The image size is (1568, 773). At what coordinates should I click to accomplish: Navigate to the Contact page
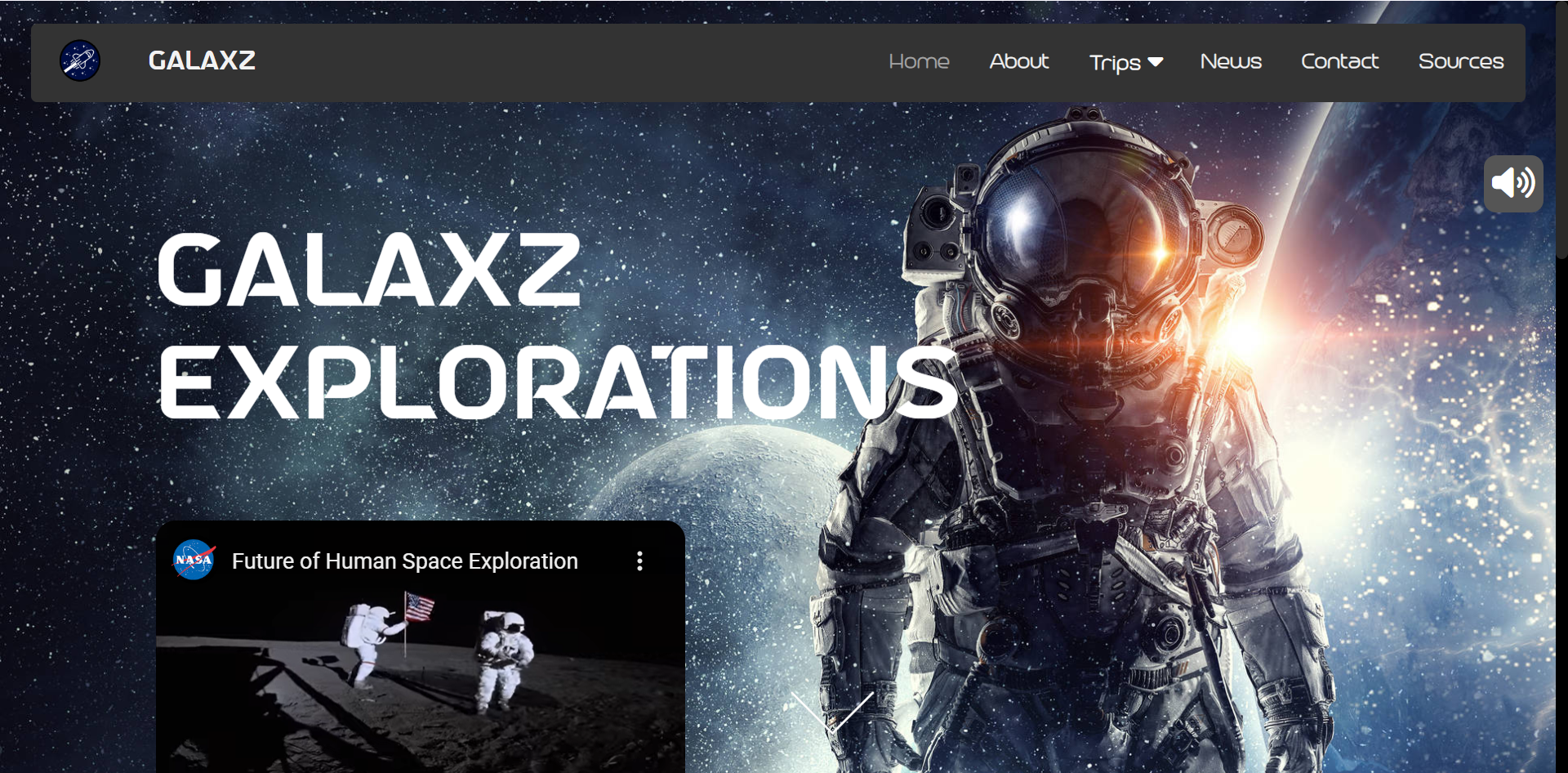coord(1339,61)
